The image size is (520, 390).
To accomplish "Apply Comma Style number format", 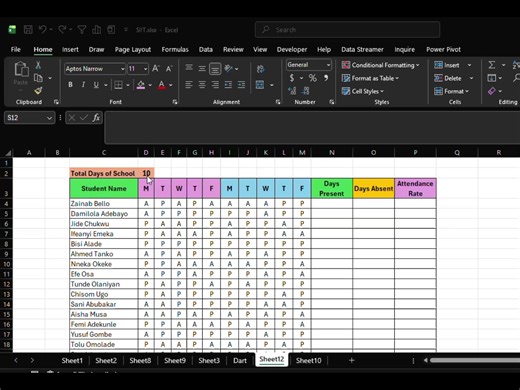I will coord(326,78).
